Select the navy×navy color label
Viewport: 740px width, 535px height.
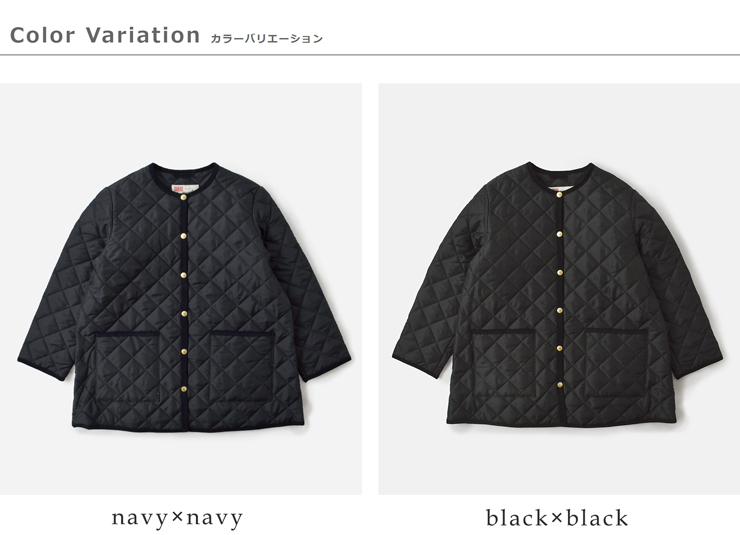coord(177,518)
